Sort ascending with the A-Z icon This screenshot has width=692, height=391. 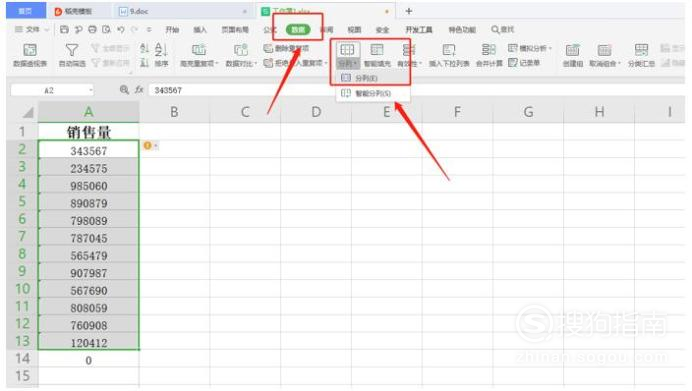[x=144, y=48]
